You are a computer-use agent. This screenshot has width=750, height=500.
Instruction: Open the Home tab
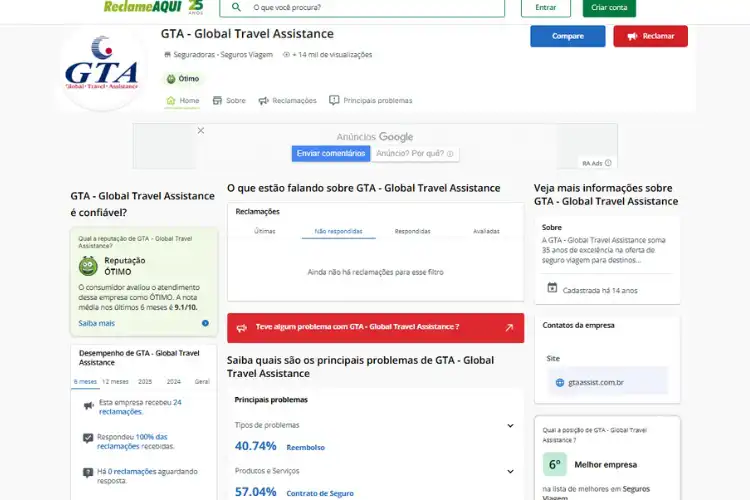pos(182,100)
